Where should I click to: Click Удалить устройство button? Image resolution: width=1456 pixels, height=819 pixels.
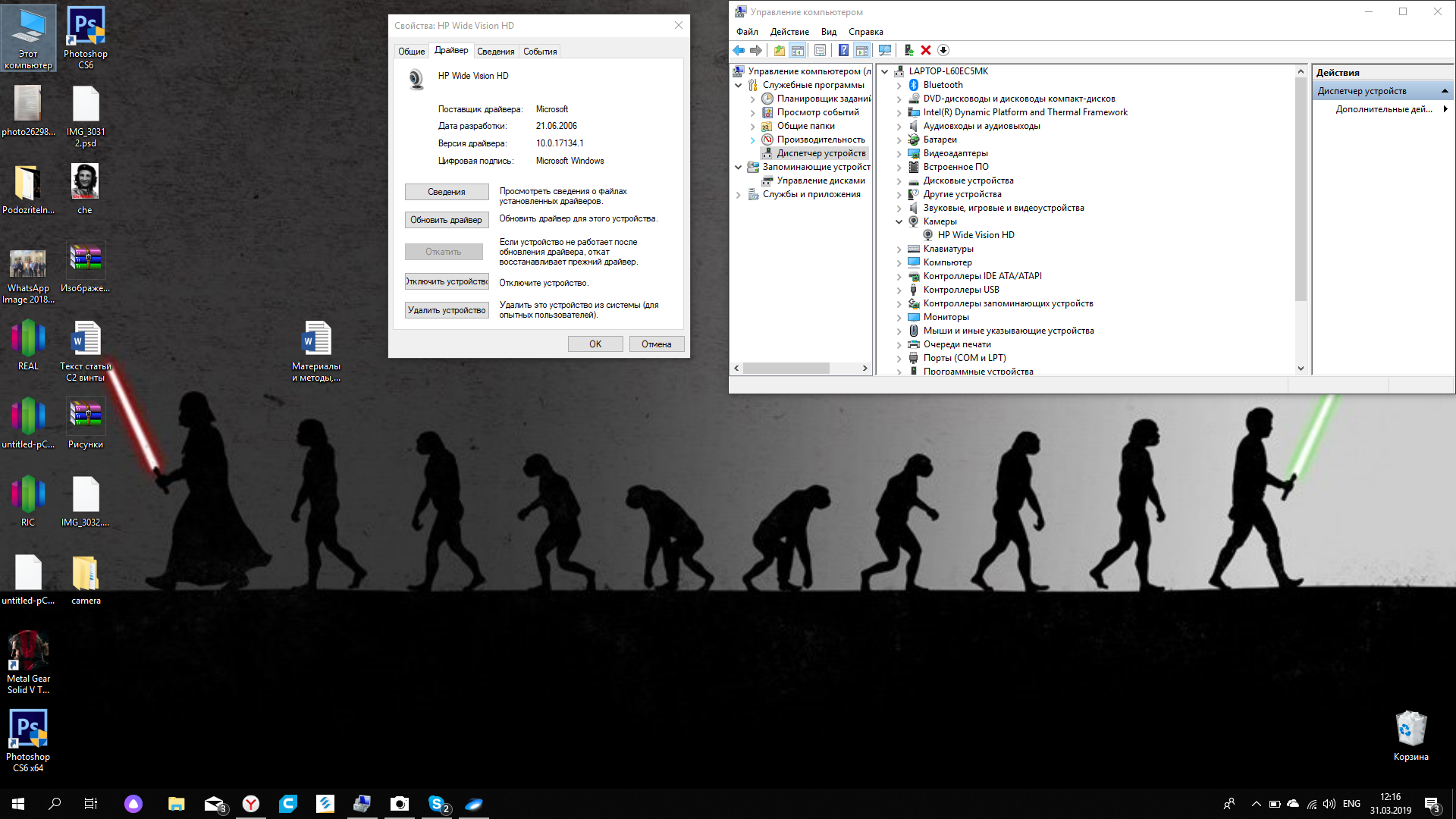coord(447,310)
